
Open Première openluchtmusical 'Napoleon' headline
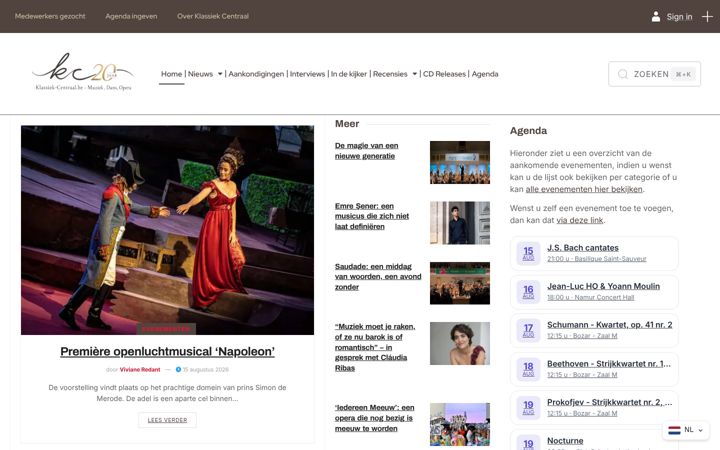[x=167, y=351]
